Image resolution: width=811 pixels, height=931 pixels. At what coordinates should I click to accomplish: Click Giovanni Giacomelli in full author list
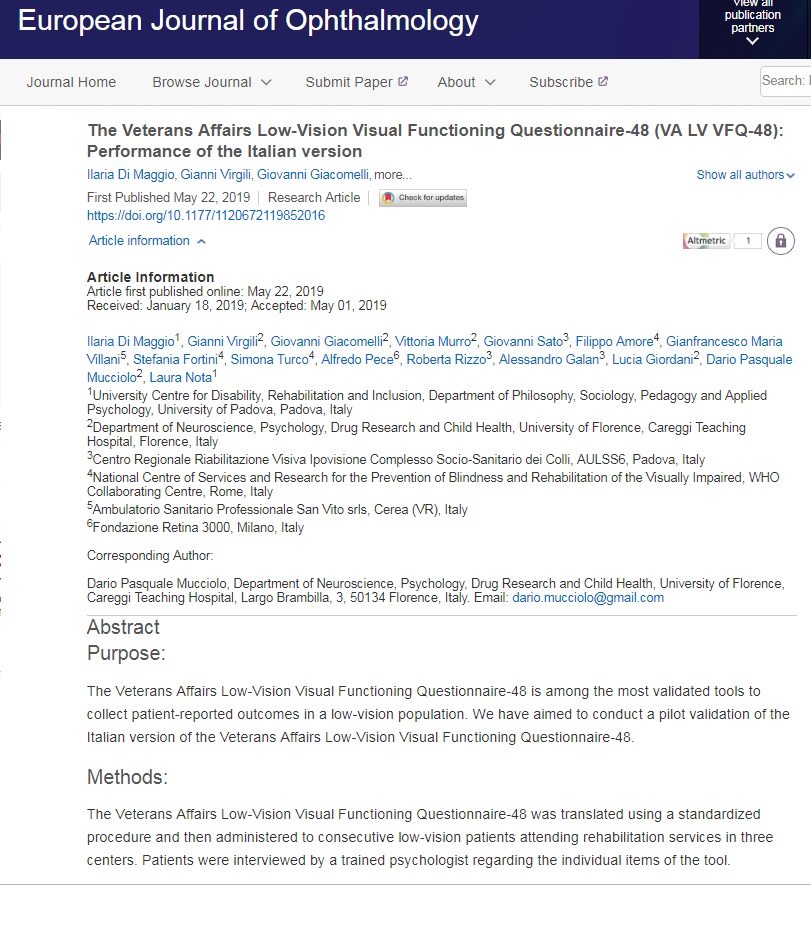pos(327,341)
